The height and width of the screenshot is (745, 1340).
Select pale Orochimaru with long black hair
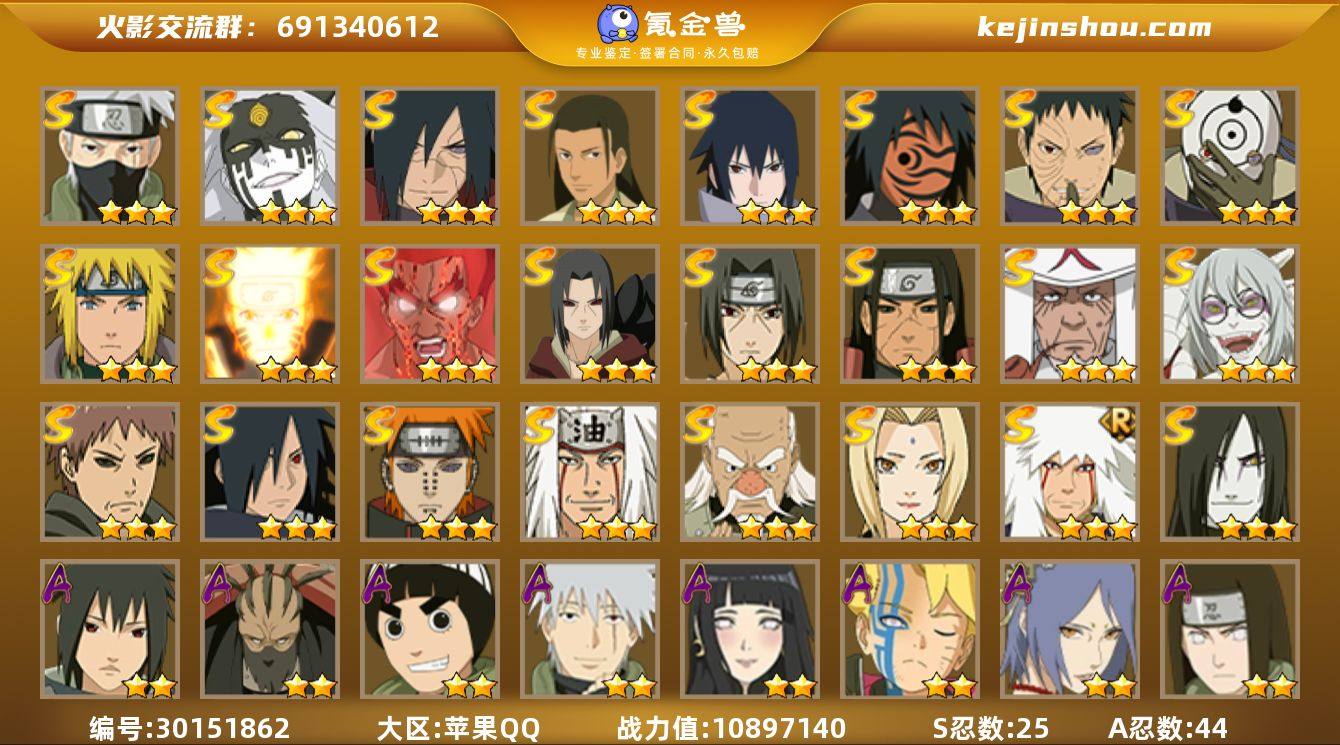click(x=1230, y=472)
